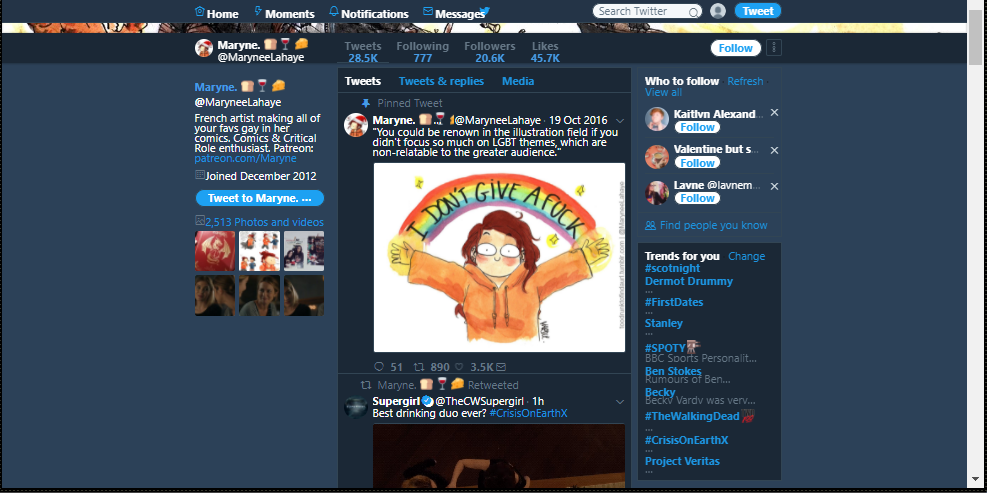Image resolution: width=987 pixels, height=493 pixels.
Task: Dismiss the Valentine follow suggestion
Action: coord(774,150)
